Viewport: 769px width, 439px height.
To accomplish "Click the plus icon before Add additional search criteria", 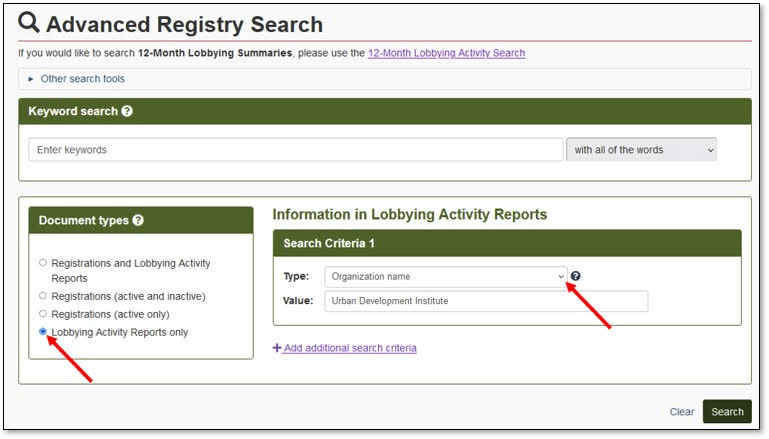I will pos(277,348).
